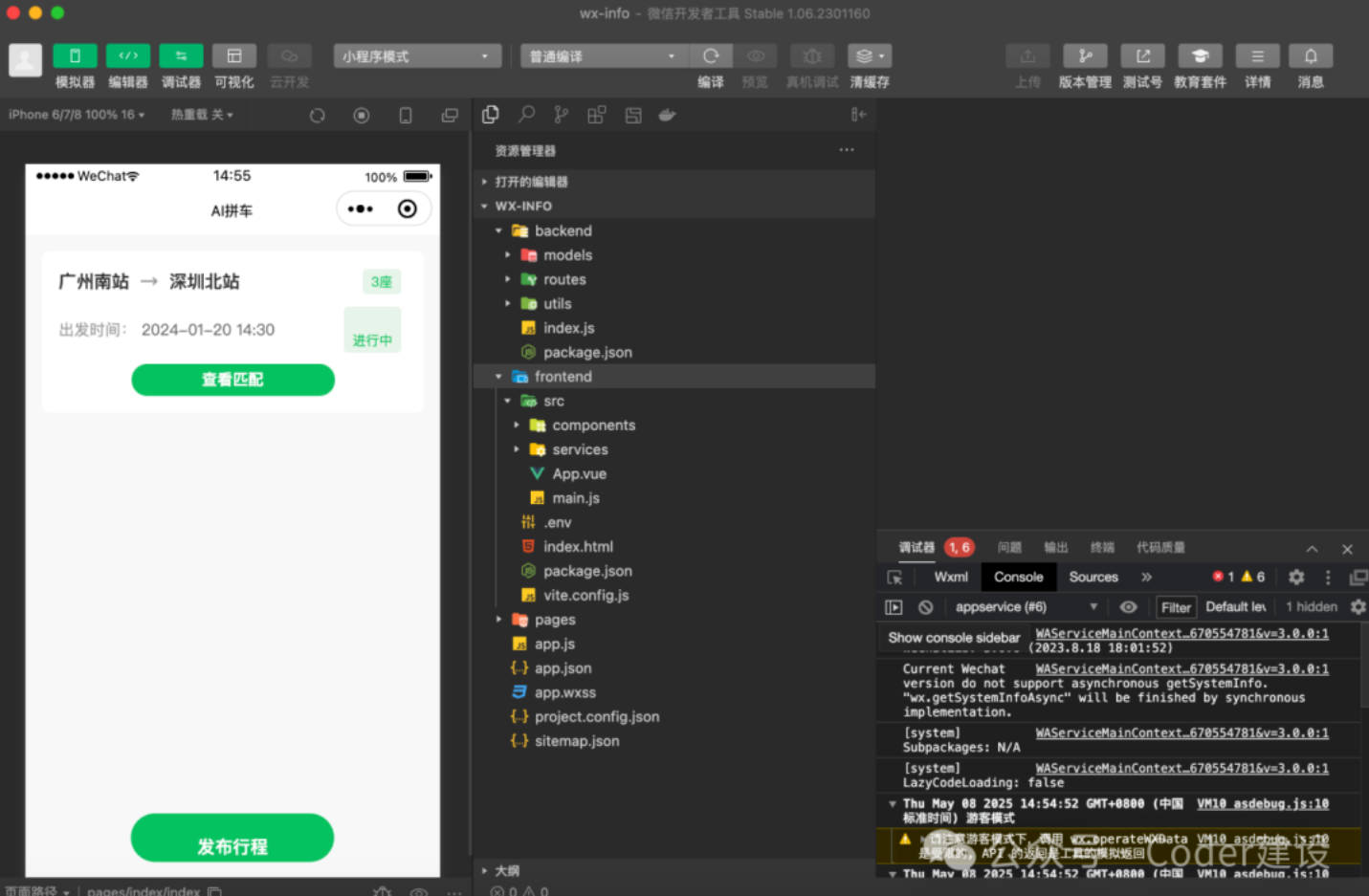
Task: Open the Mini Program mode dropdown
Action: click(x=417, y=56)
